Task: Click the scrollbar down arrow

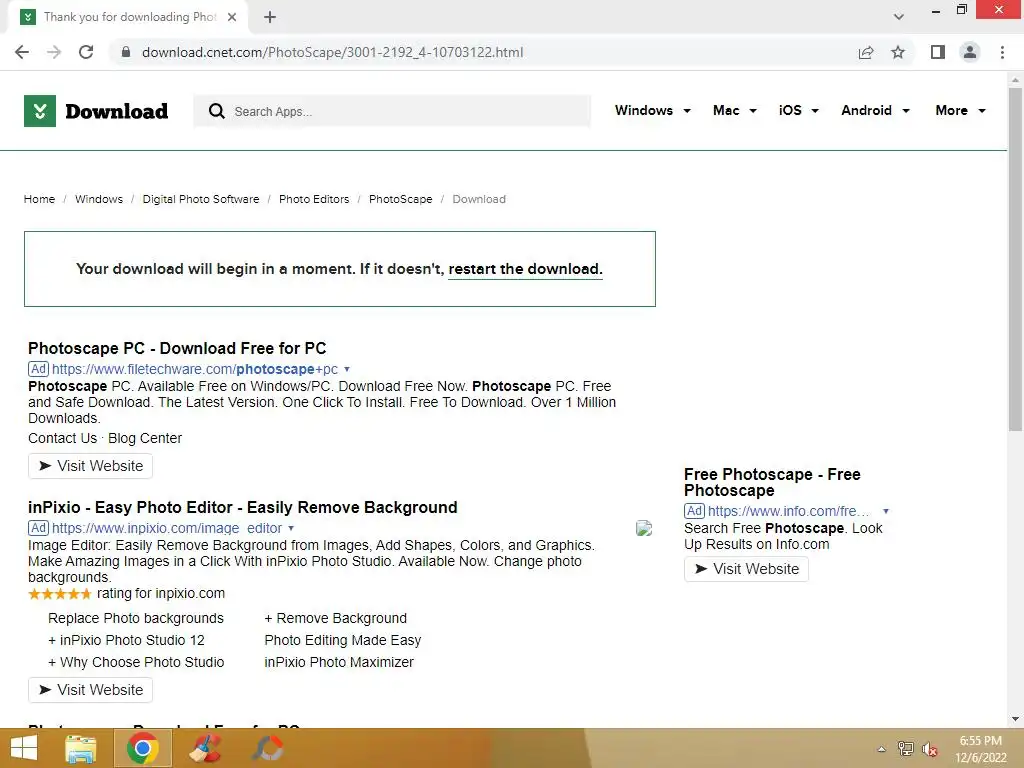Action: click(x=1015, y=719)
